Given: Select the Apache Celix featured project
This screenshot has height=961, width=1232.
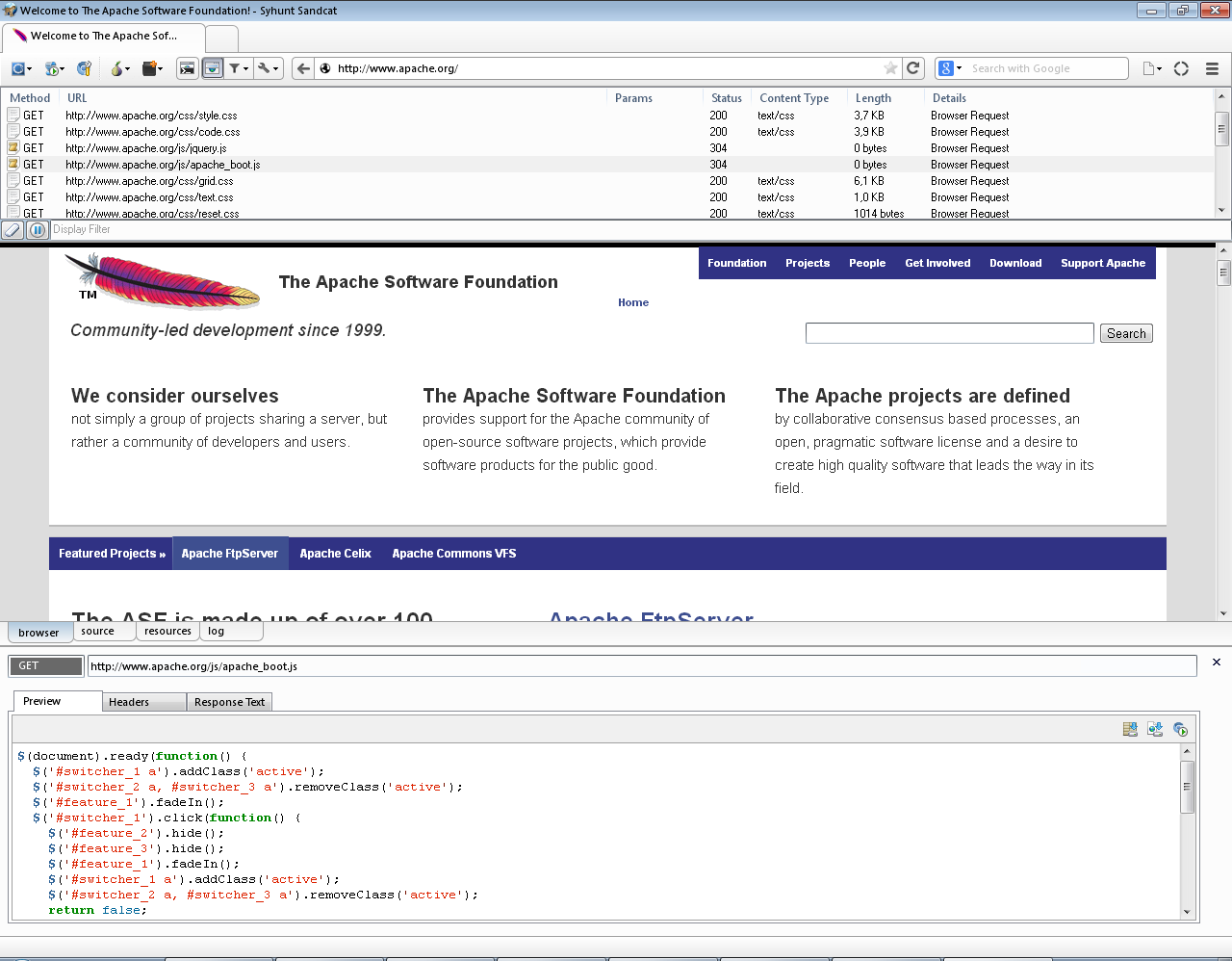Looking at the screenshot, I should tap(335, 554).
